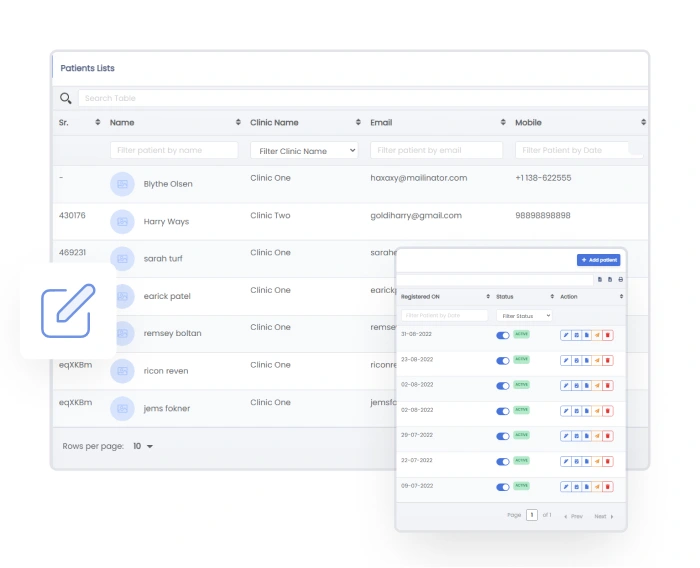Viewport: 700px width, 568px height.
Task: Go to Next page in pagination
Action: 603,516
